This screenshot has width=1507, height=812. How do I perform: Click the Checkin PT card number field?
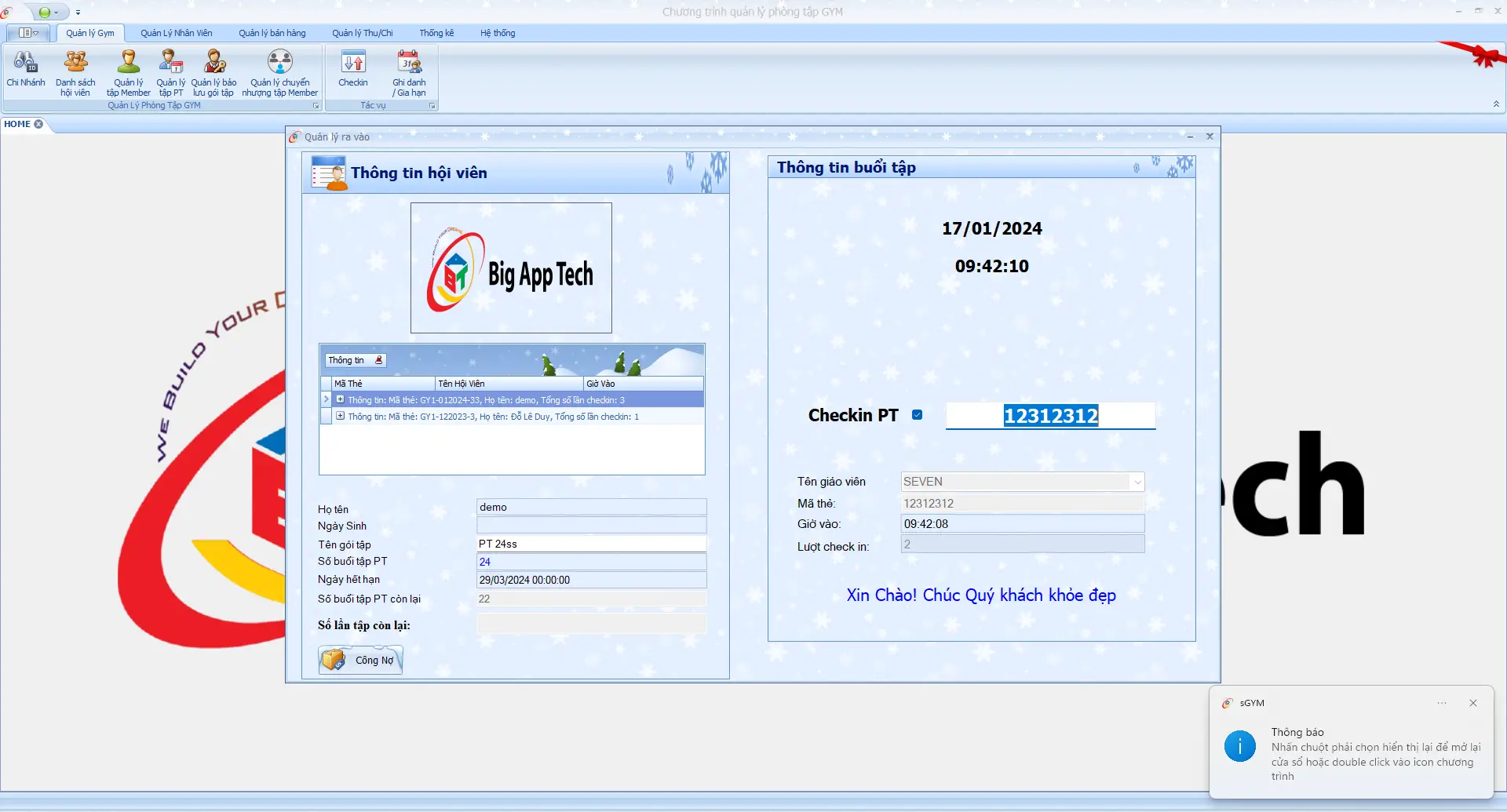[1050, 416]
